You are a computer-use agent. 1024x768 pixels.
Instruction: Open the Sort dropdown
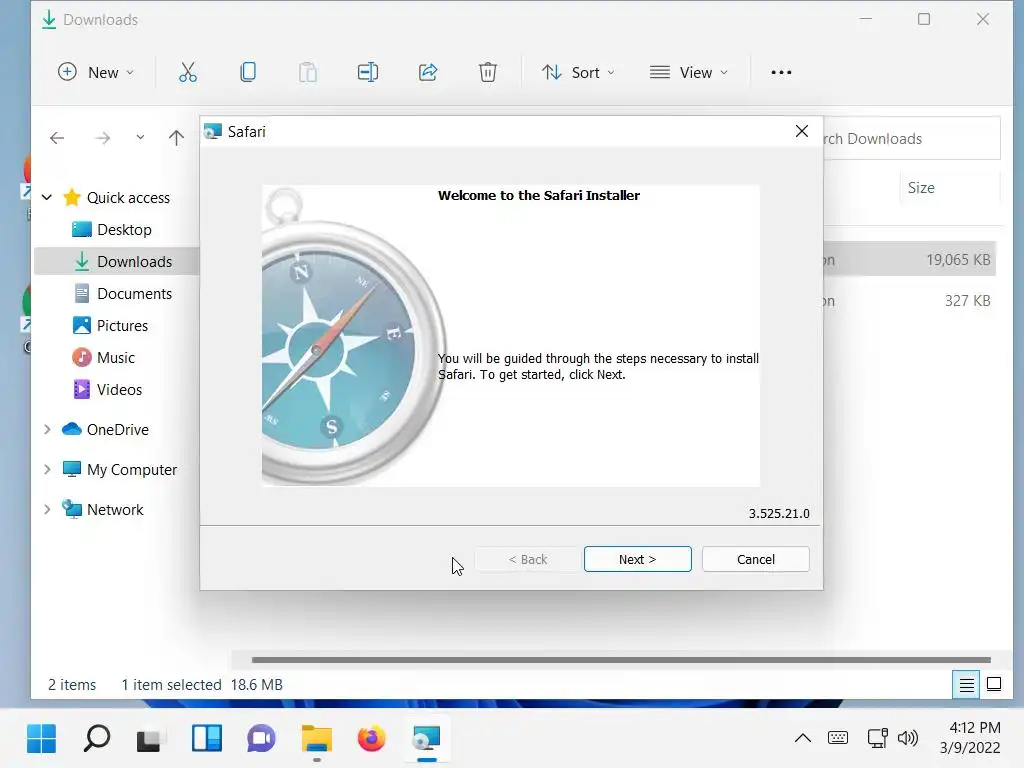coord(578,72)
